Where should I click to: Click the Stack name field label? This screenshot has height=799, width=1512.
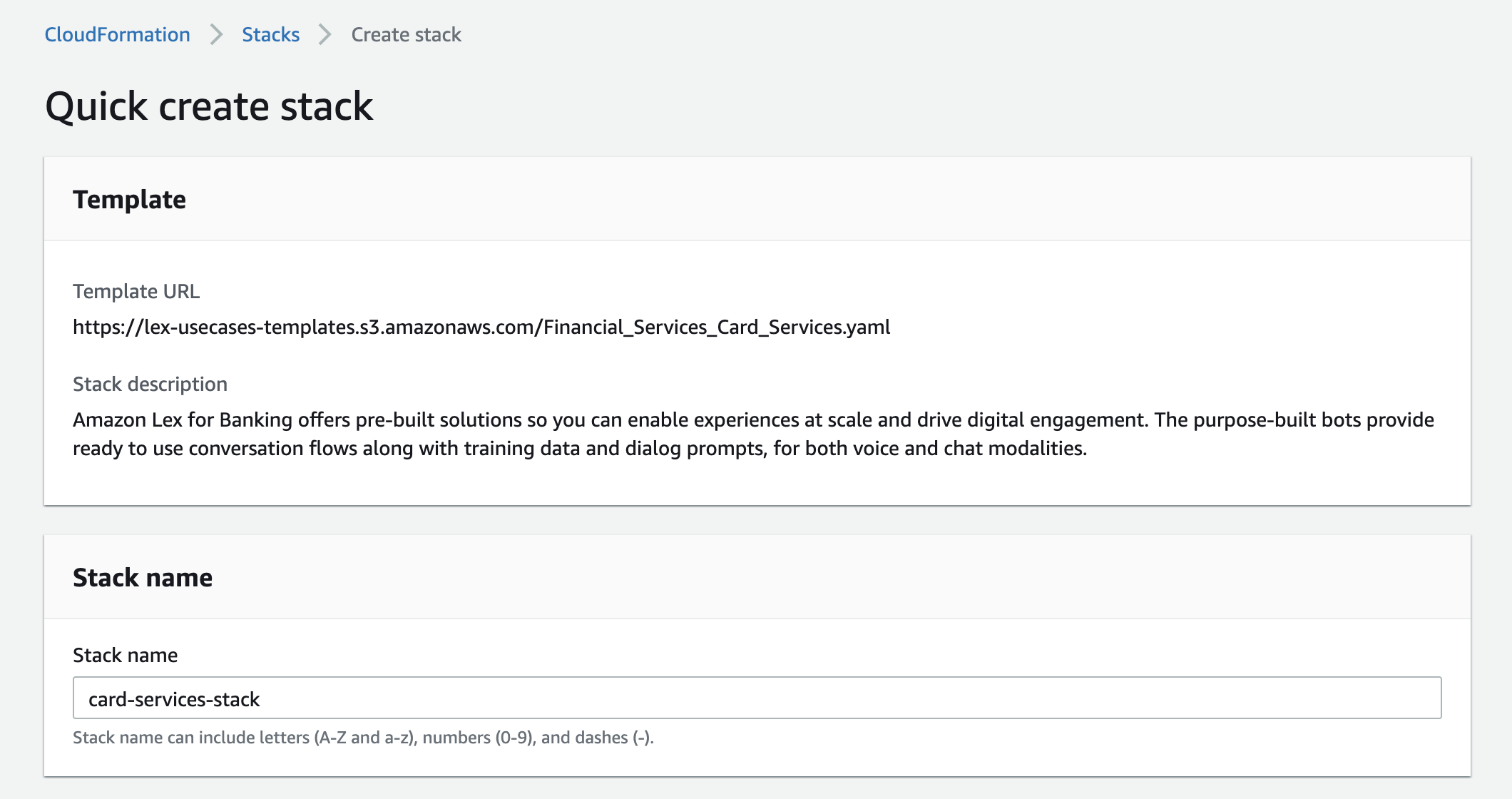tap(125, 655)
